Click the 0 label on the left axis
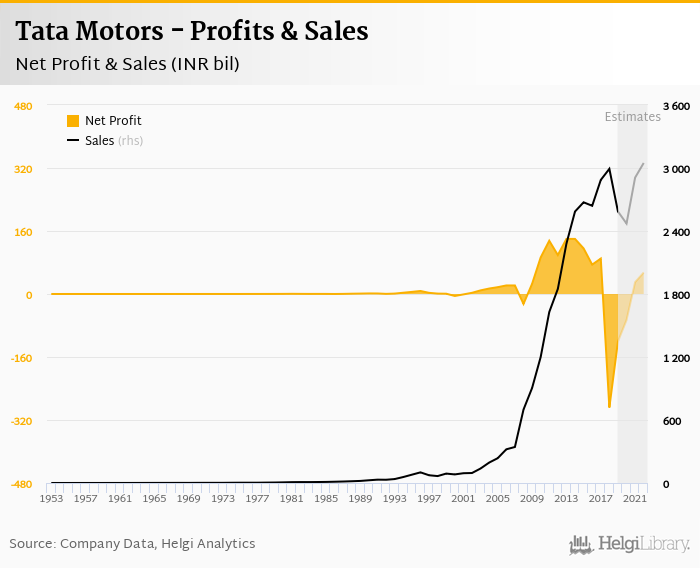The image size is (700, 568). pos(28,295)
